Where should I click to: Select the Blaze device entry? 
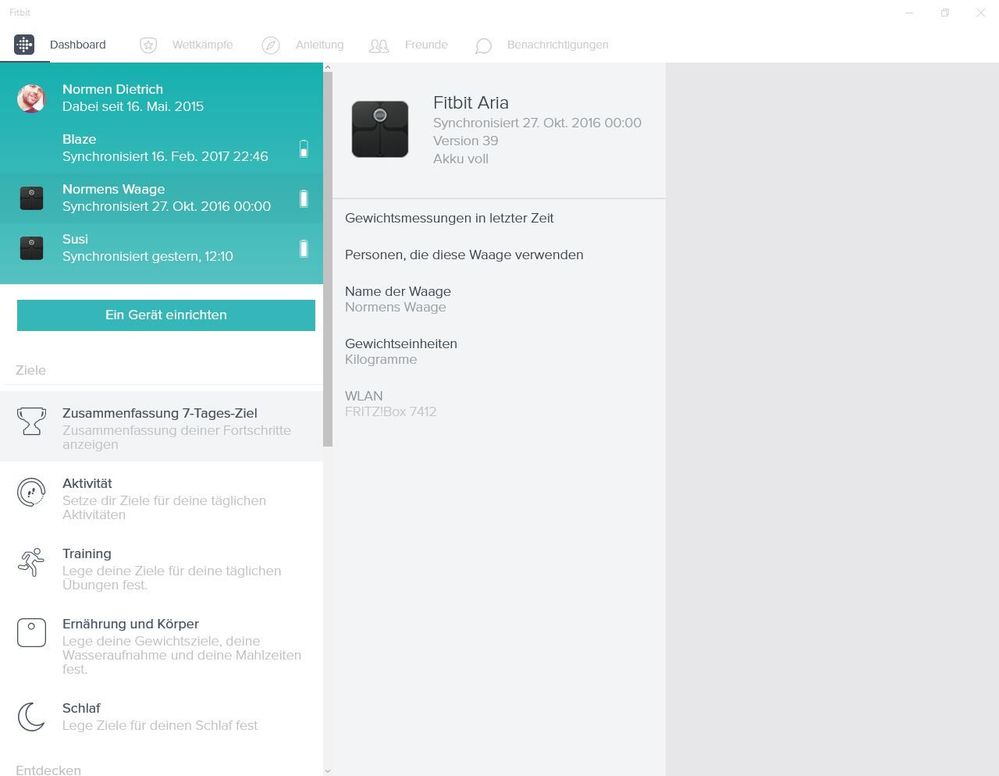(161, 148)
